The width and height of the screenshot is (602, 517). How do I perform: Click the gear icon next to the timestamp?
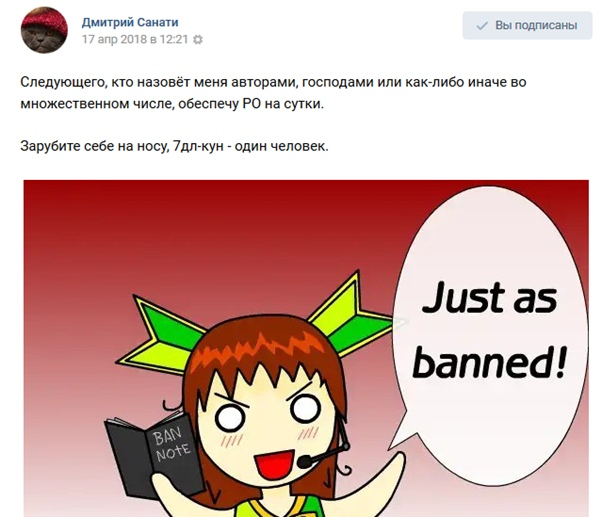click(x=197, y=40)
